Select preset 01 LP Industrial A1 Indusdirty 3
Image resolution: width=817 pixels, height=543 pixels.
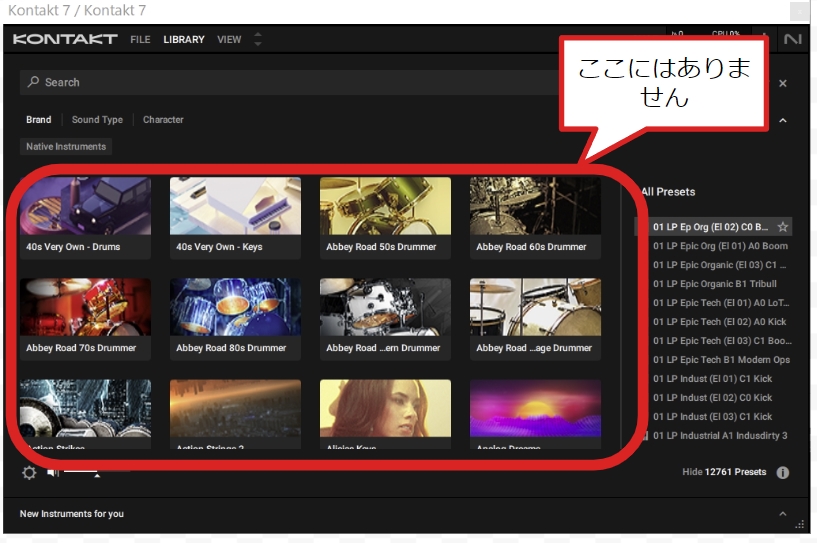click(x=720, y=436)
